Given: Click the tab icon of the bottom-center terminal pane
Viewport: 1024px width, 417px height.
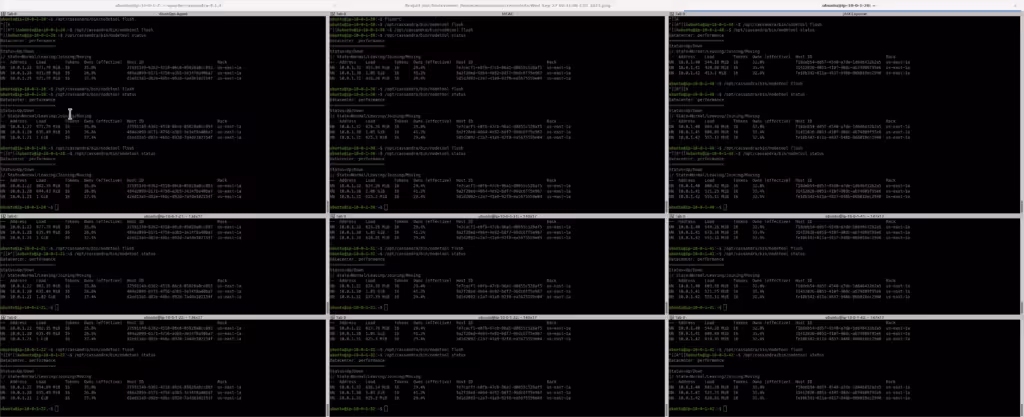Looking at the screenshot, I should [349, 313].
